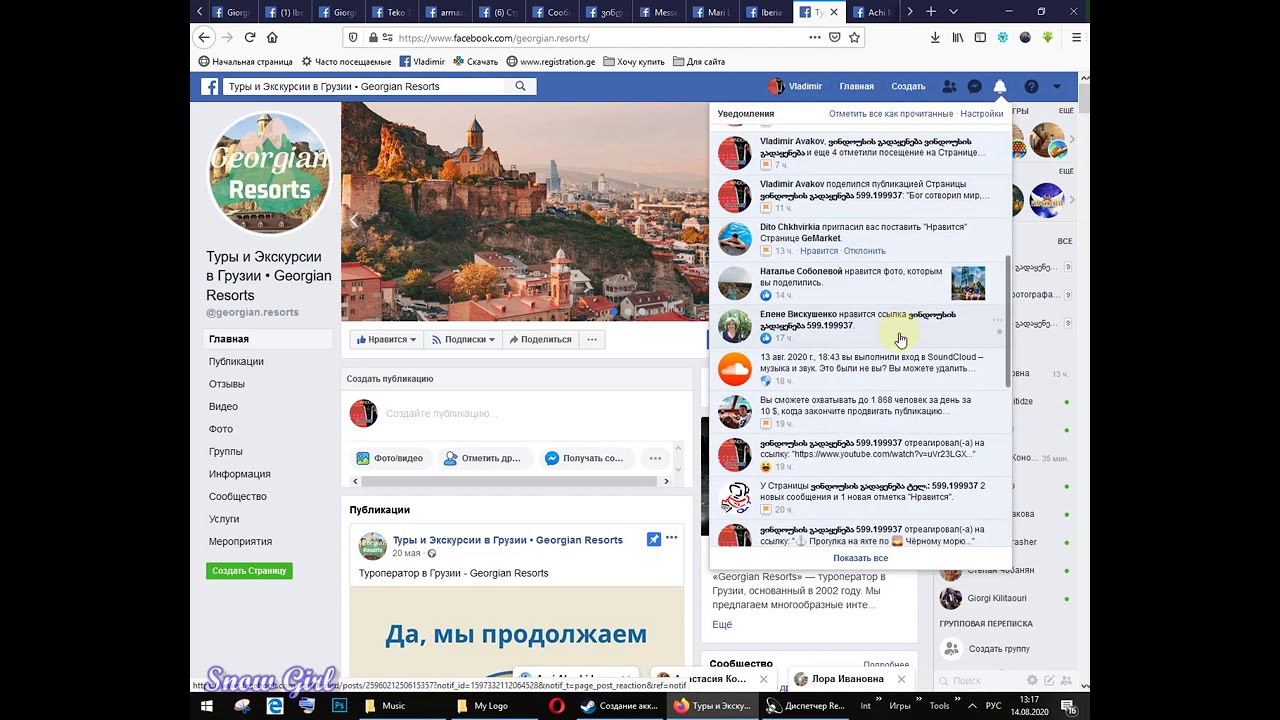The width and height of the screenshot is (1280, 720).
Task: Open SoundCloud login notification
Action: click(x=860, y=369)
